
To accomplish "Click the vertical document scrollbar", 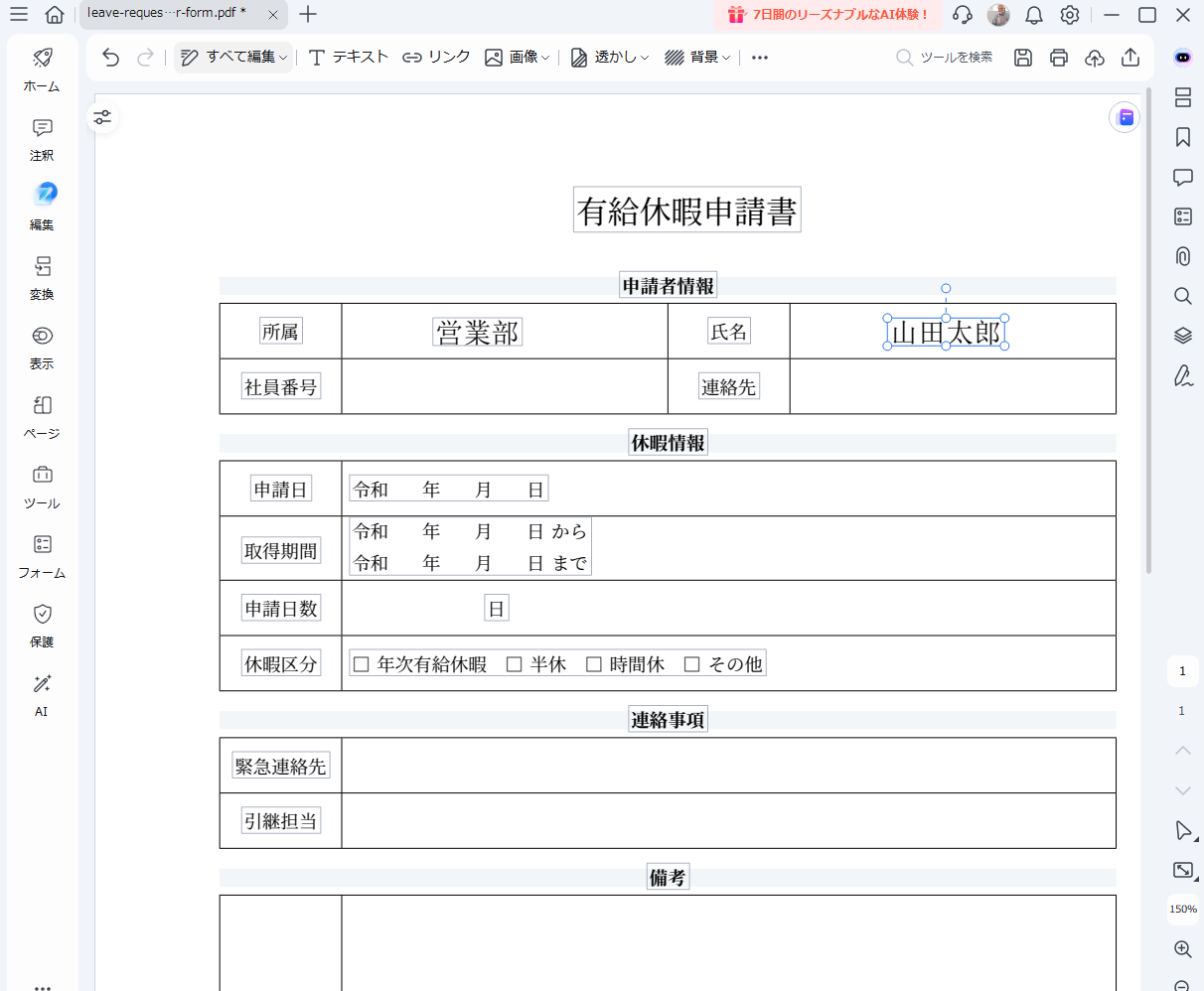I will point(1149,333).
